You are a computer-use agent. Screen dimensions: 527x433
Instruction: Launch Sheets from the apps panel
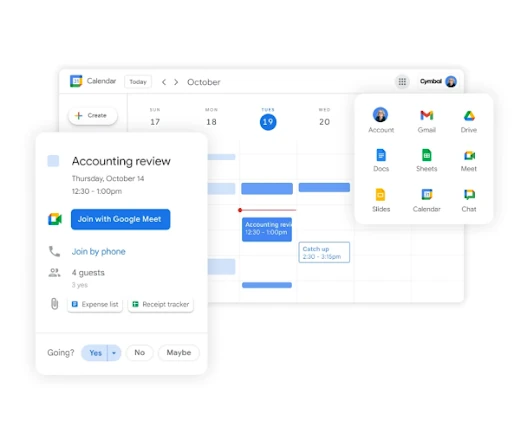pyautogui.click(x=427, y=160)
